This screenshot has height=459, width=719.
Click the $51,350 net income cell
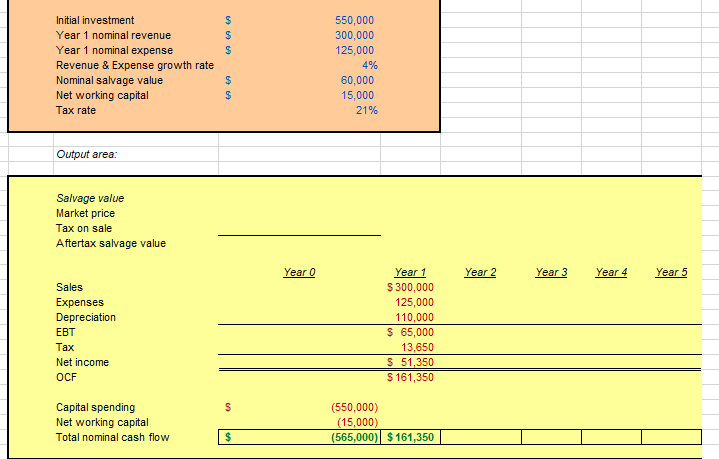coord(410,362)
